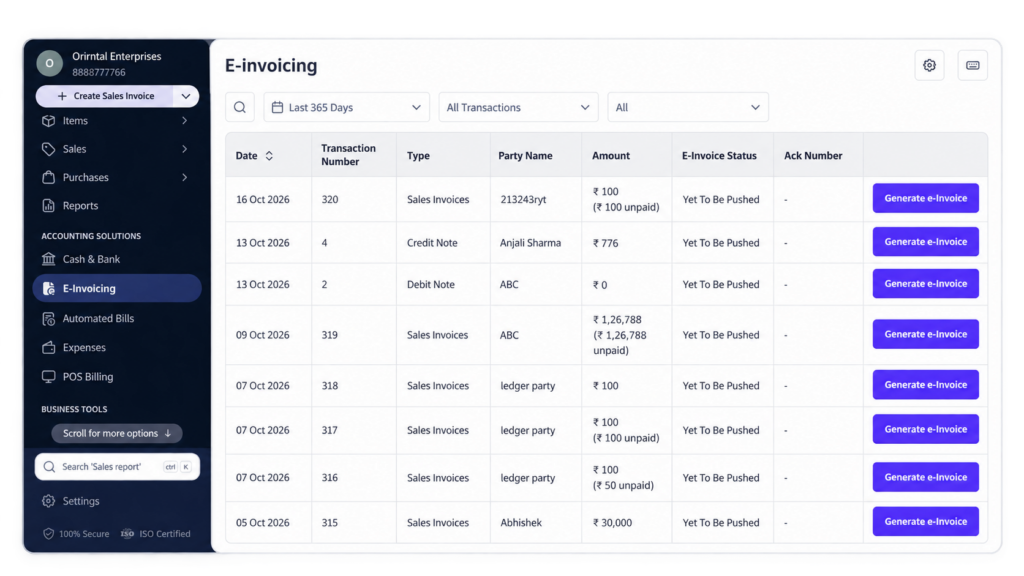Generate e-Invoice for transaction 320
This screenshot has width=1024, height=576.
pos(925,198)
